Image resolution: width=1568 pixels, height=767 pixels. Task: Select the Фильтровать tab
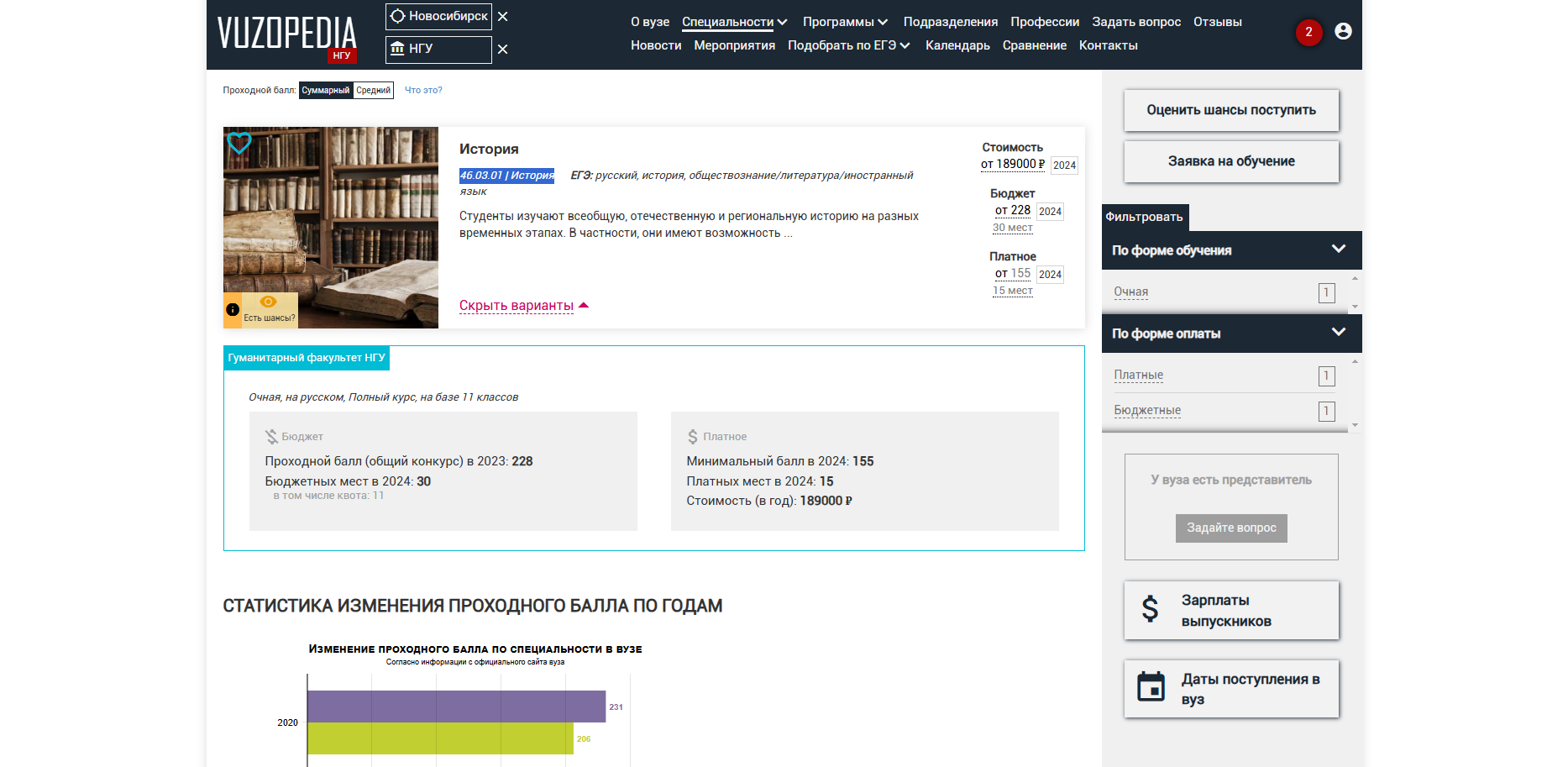pos(1145,218)
